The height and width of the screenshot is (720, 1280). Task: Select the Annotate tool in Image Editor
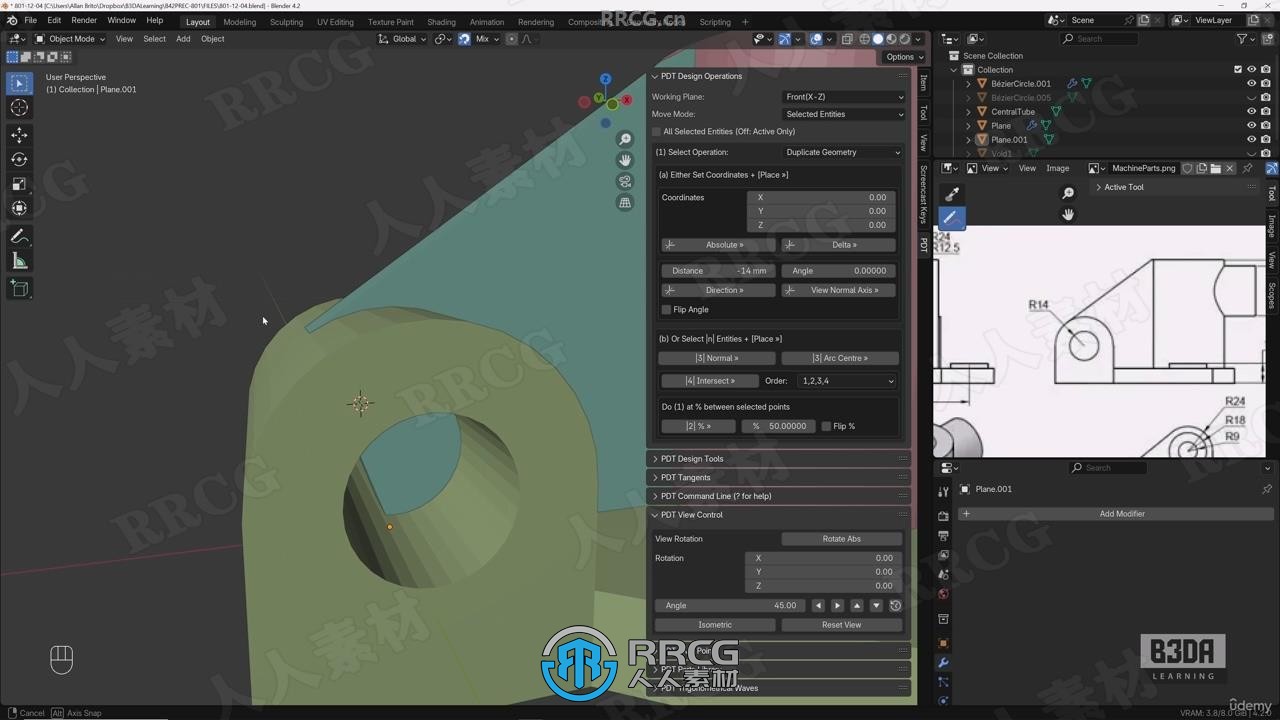951,217
